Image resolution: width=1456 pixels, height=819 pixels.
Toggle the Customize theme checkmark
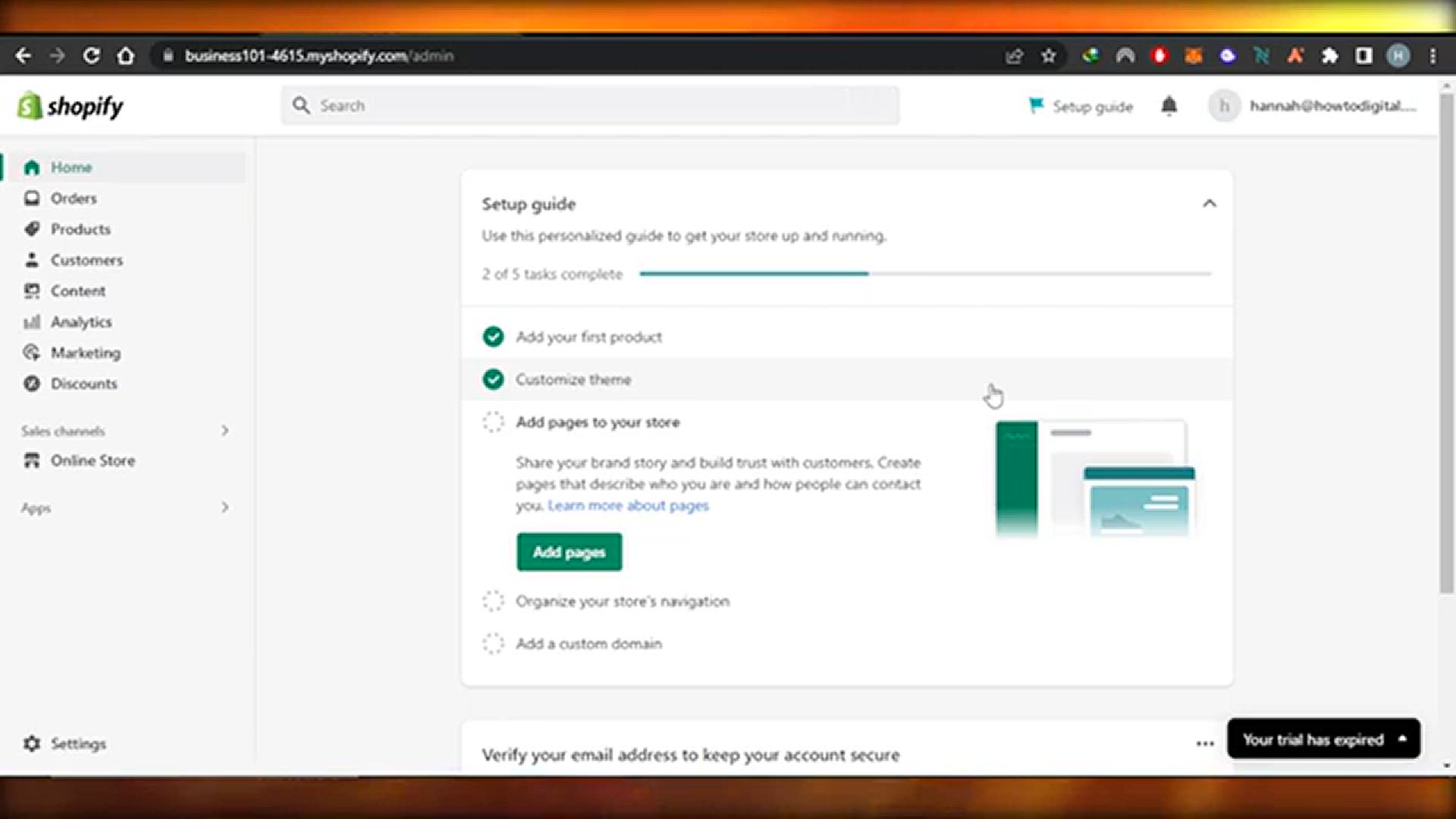pyautogui.click(x=493, y=379)
